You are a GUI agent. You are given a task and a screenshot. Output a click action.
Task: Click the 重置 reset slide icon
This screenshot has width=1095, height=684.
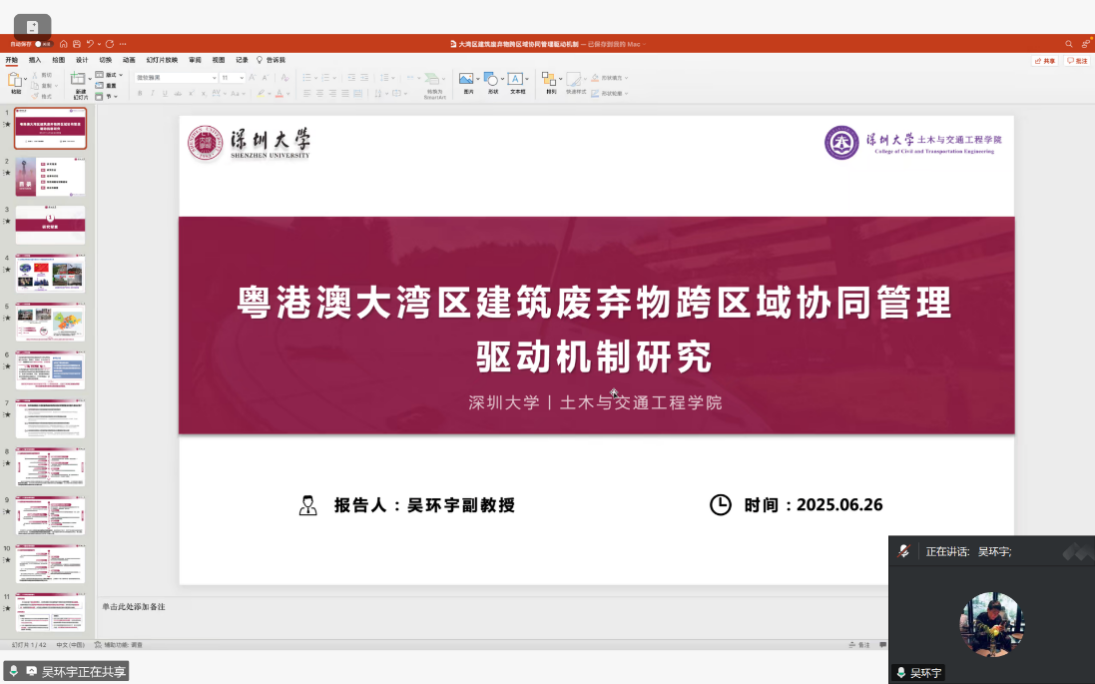coord(105,85)
